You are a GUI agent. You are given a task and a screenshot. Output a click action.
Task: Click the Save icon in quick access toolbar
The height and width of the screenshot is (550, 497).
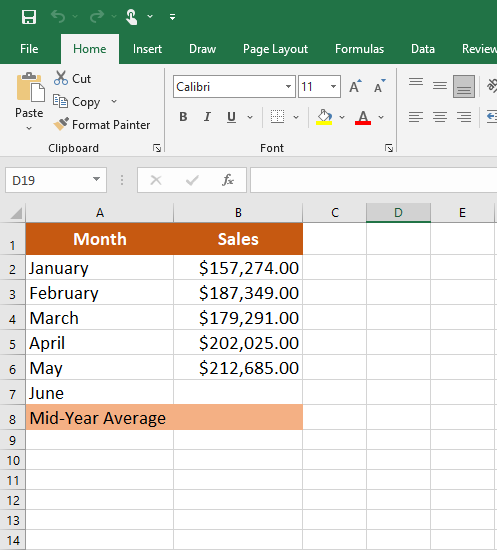coord(29,17)
